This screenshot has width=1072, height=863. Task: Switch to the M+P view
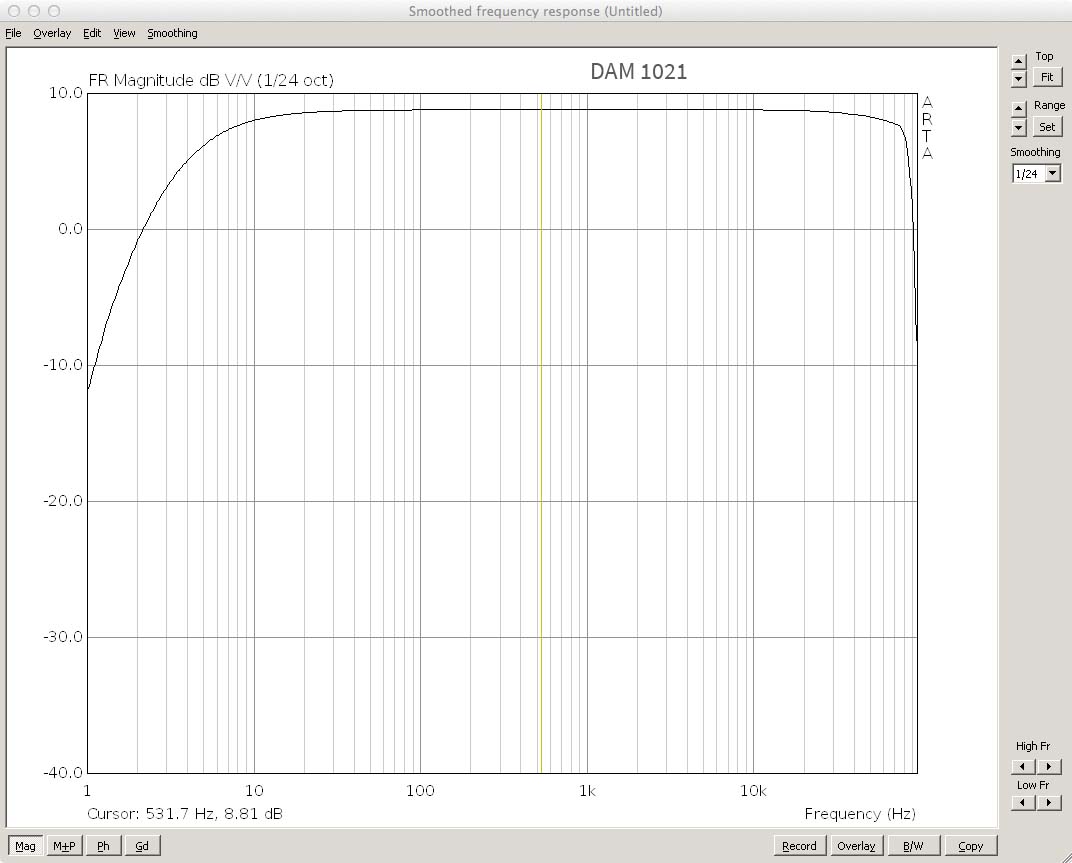(x=64, y=846)
